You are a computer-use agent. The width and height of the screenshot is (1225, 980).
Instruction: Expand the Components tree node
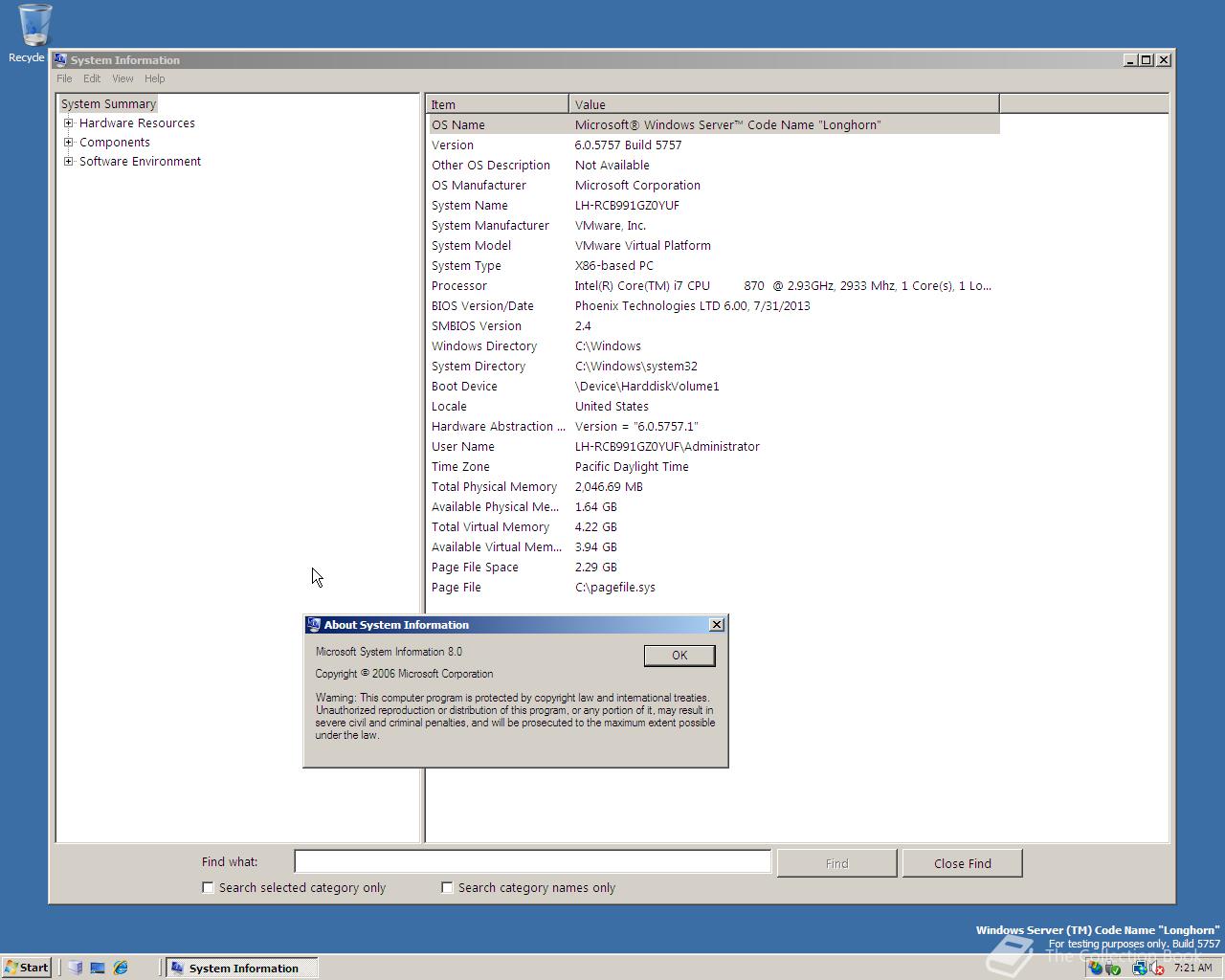68,142
